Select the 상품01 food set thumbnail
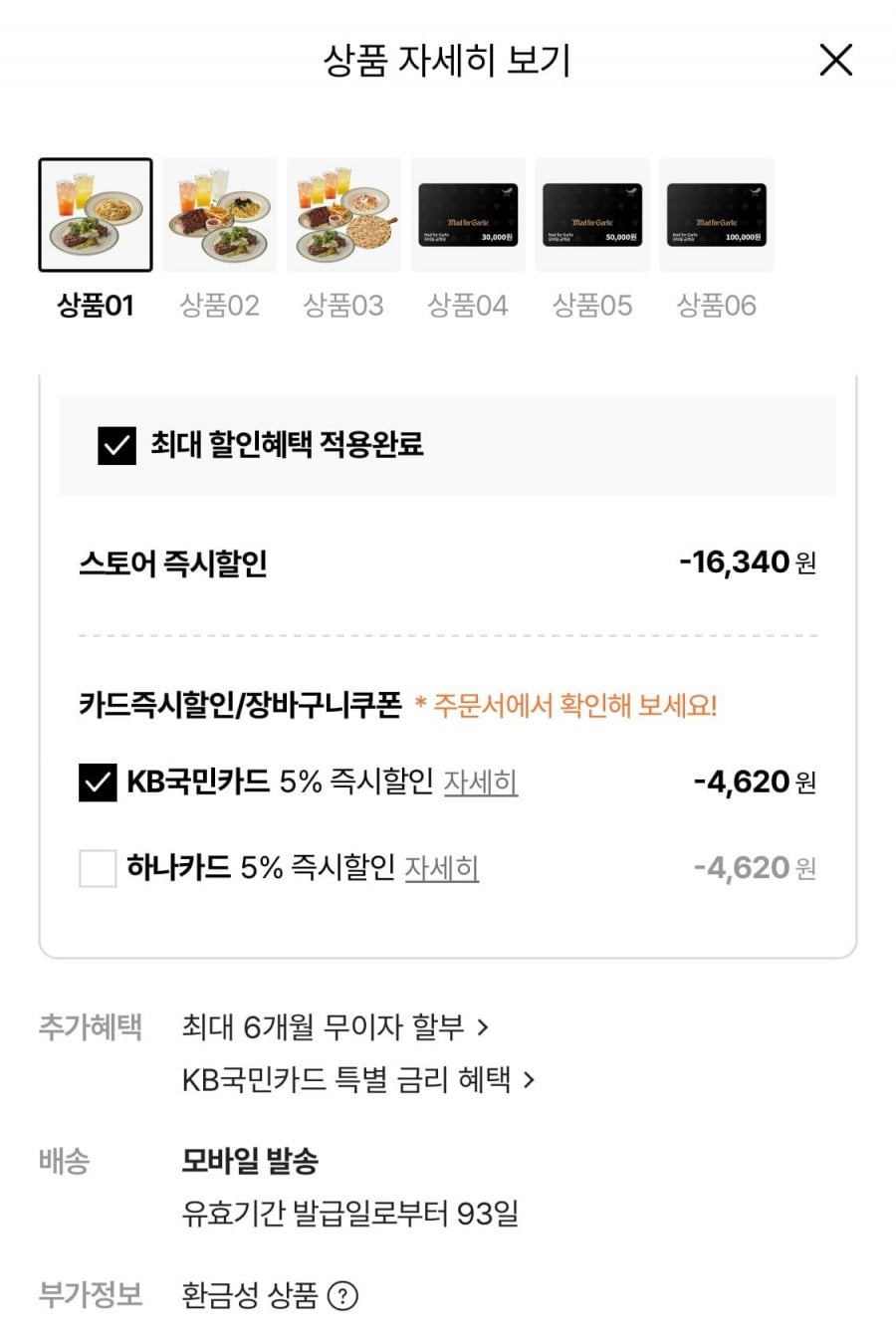This screenshot has width=896, height=1340. 96,215
